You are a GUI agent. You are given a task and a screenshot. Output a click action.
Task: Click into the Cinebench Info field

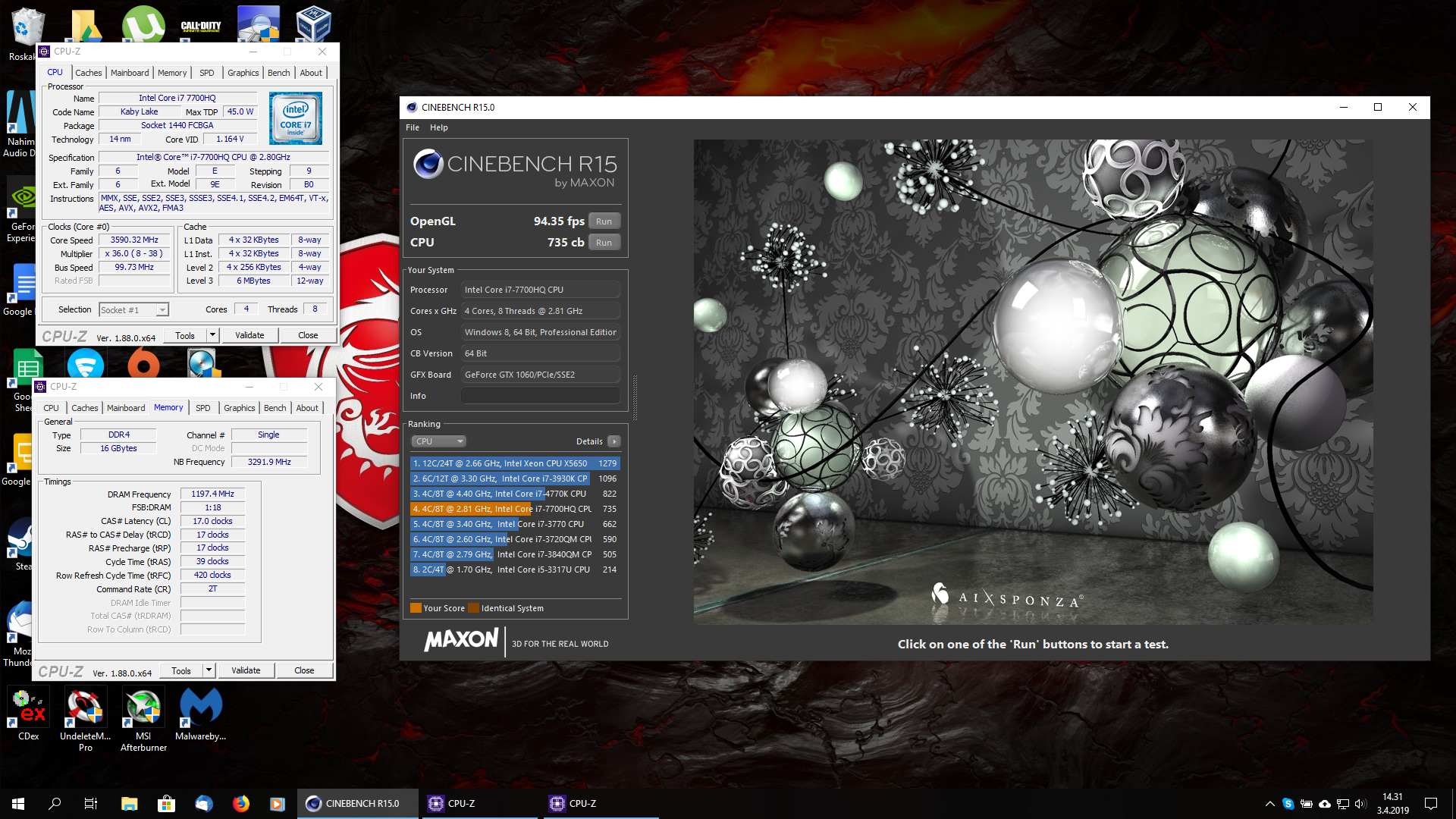(541, 396)
